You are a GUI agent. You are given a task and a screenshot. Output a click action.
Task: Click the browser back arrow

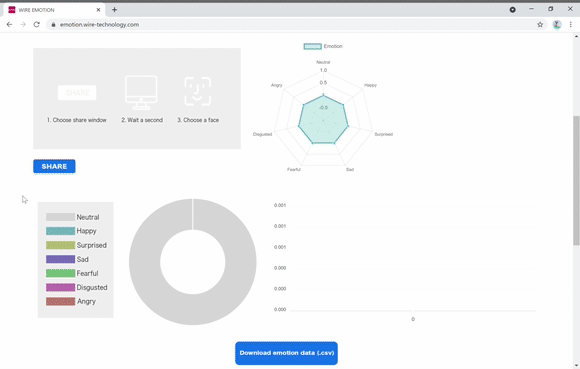tap(9, 24)
